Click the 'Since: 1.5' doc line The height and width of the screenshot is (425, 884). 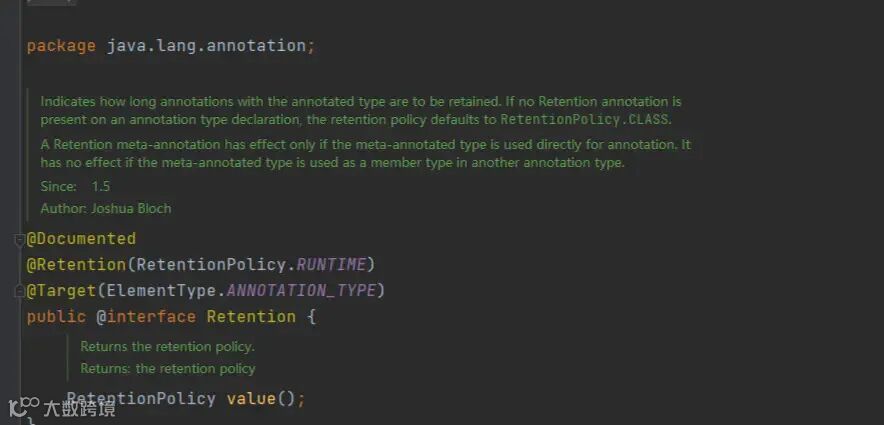(x=75, y=187)
